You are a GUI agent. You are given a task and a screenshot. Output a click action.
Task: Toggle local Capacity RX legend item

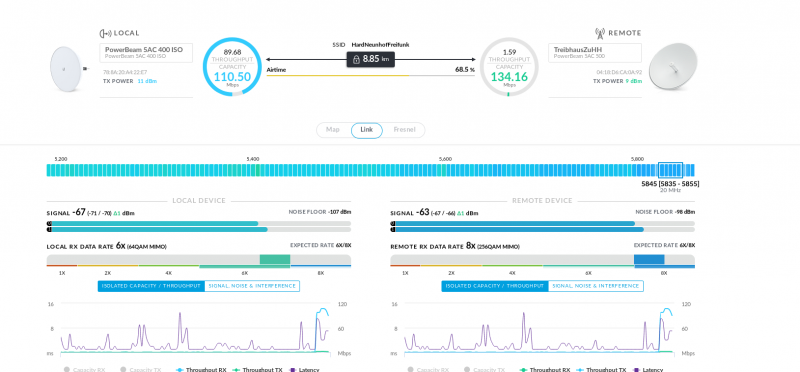85,369
